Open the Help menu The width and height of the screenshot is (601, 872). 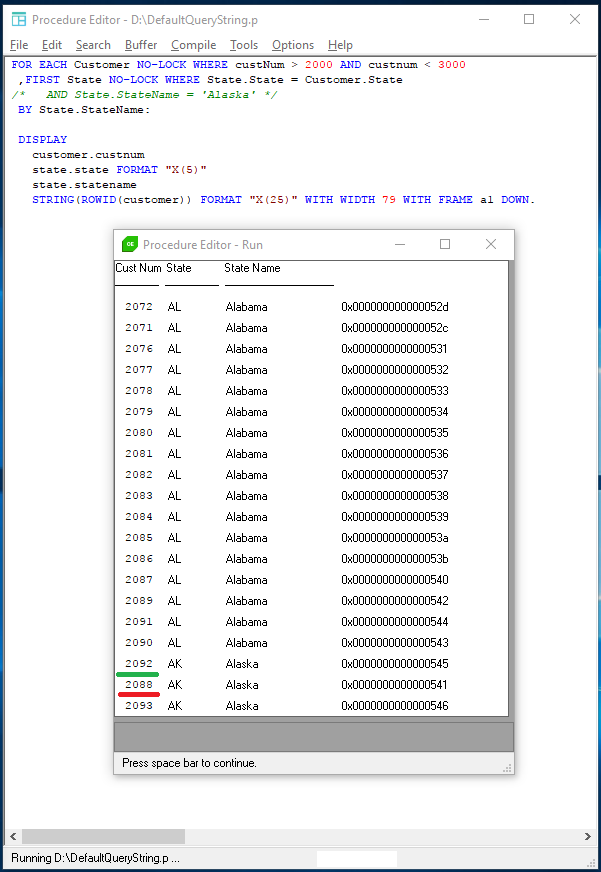coord(340,45)
